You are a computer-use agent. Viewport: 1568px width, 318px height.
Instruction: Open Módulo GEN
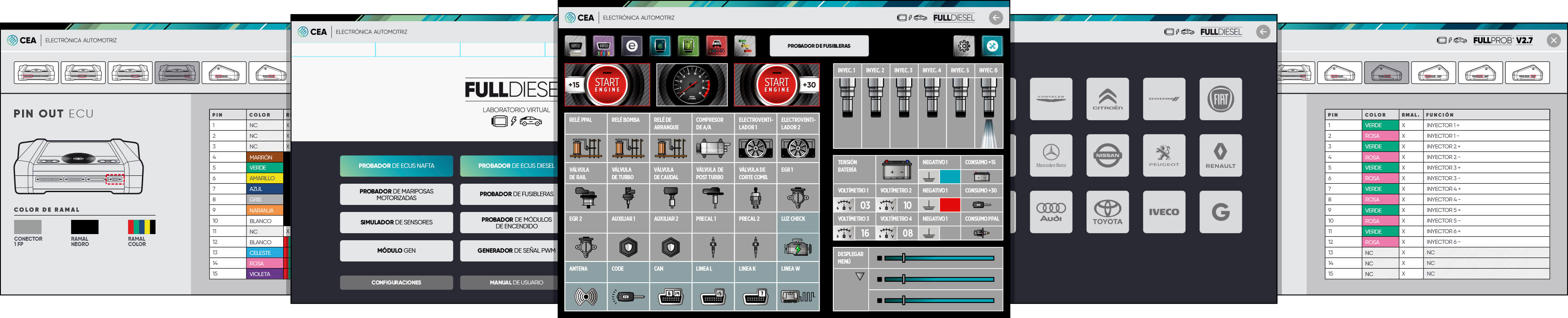click(396, 250)
